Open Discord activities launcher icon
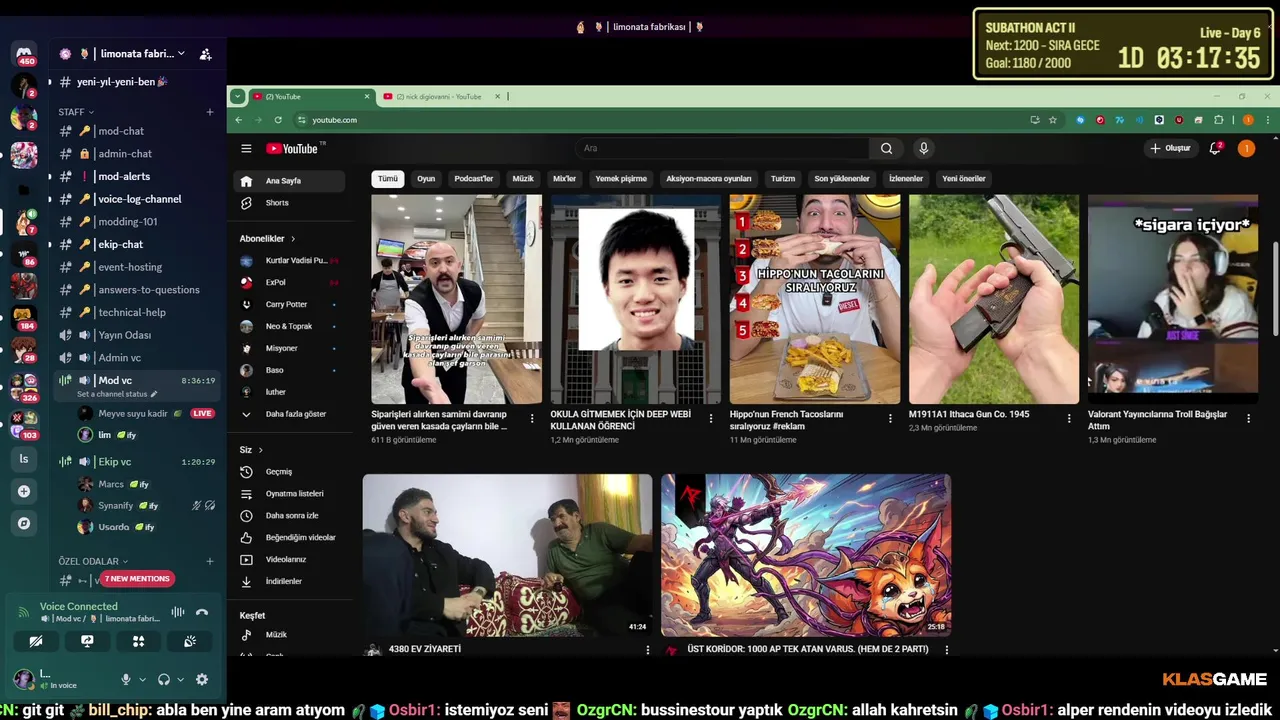Image resolution: width=1280 pixels, height=720 pixels. (x=138, y=641)
